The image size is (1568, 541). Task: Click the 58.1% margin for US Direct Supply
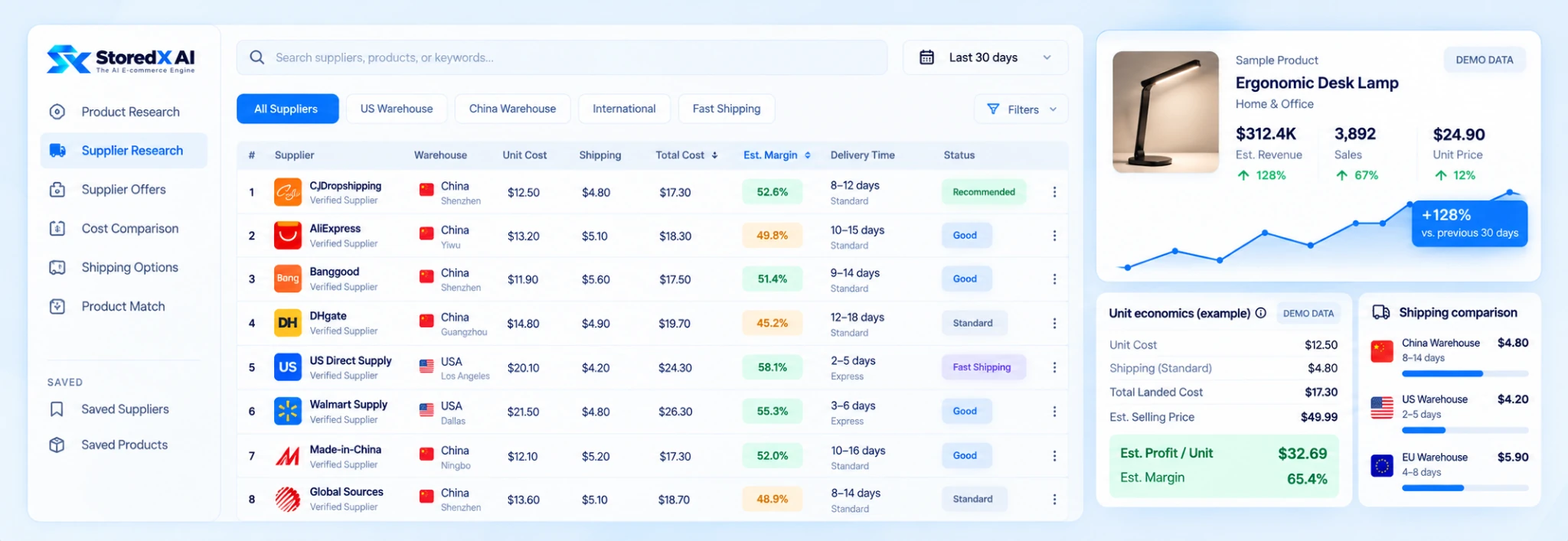[772, 367]
